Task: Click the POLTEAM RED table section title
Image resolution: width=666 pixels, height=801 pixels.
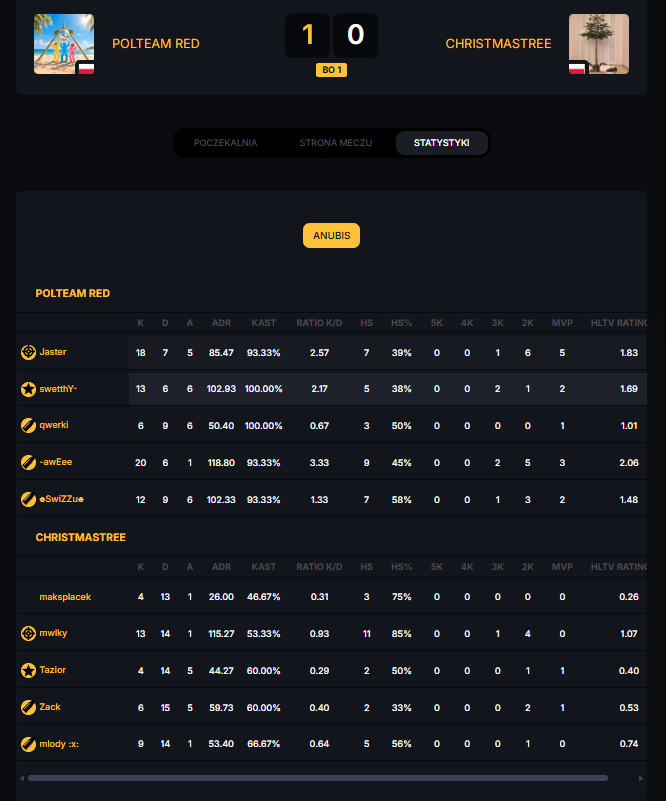Action: coord(73,293)
